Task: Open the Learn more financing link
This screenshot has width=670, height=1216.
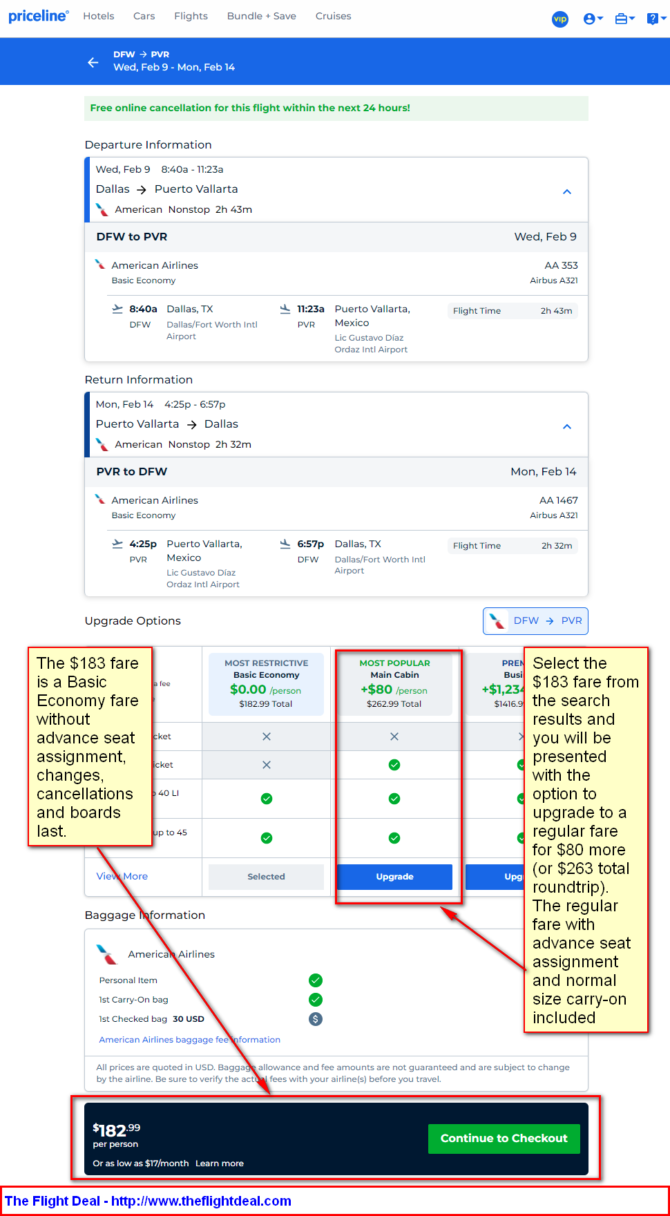Action: [219, 1163]
